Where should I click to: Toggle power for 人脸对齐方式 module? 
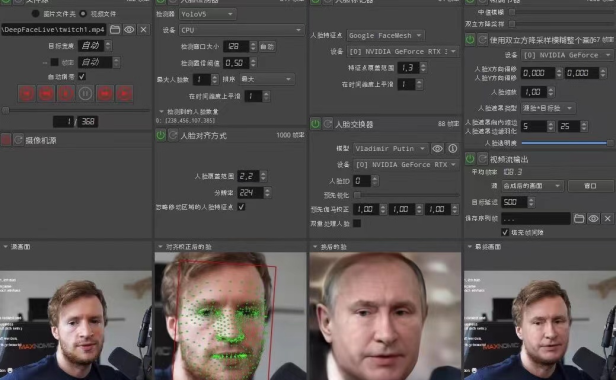(x=161, y=136)
